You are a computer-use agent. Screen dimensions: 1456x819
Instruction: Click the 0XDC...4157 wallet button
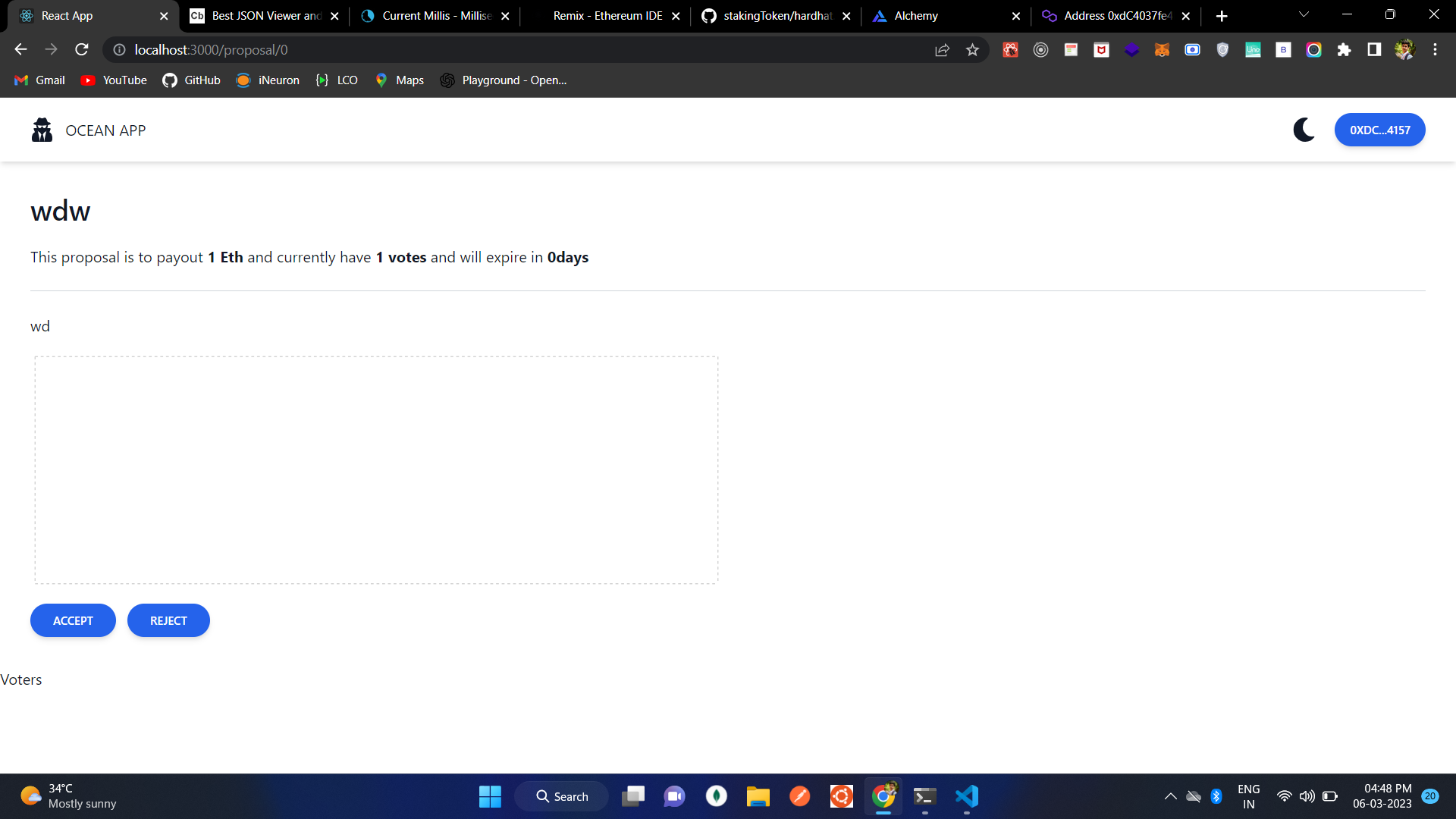(1379, 130)
